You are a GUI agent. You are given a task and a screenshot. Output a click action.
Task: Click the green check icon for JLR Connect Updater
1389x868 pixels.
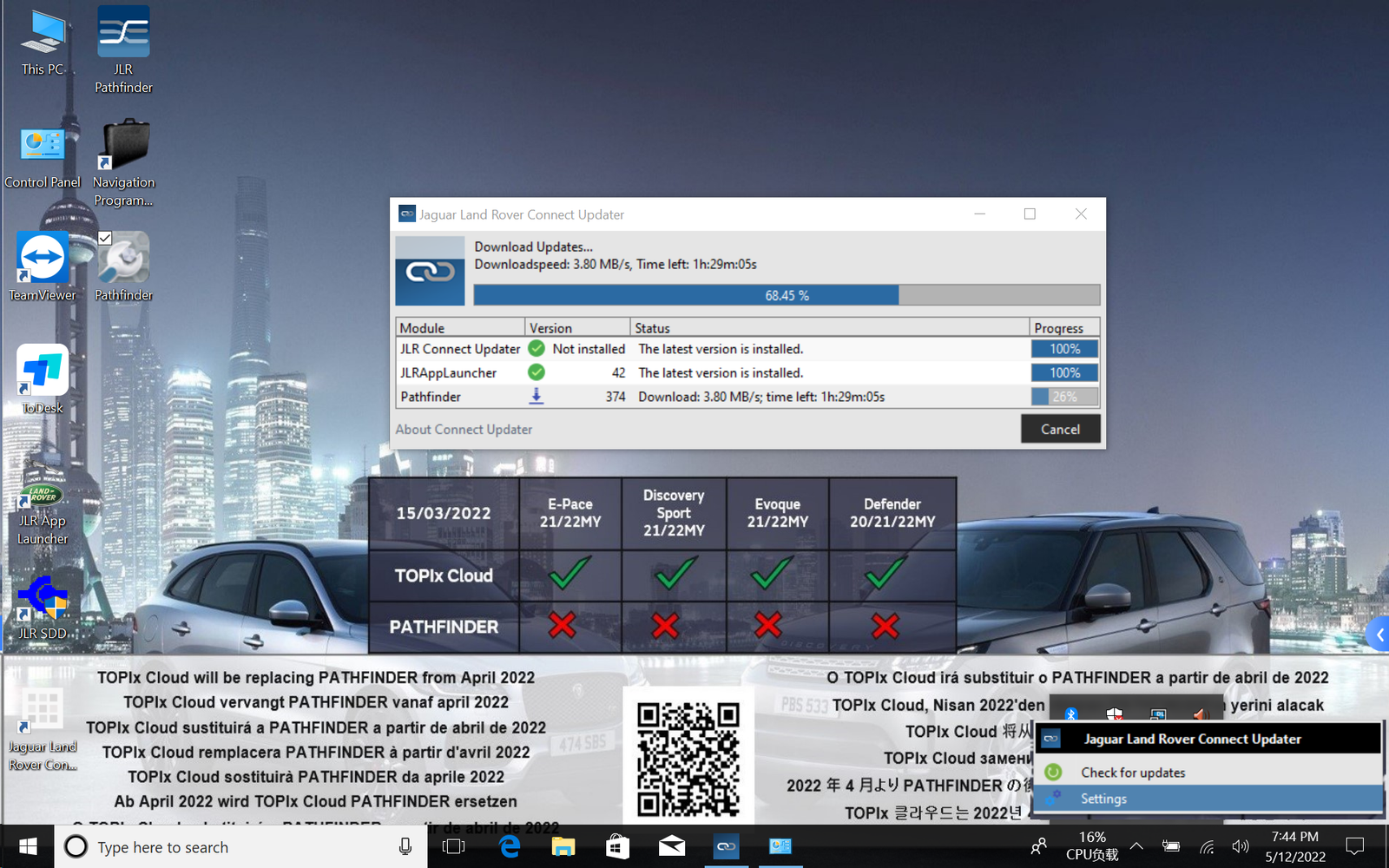click(537, 349)
